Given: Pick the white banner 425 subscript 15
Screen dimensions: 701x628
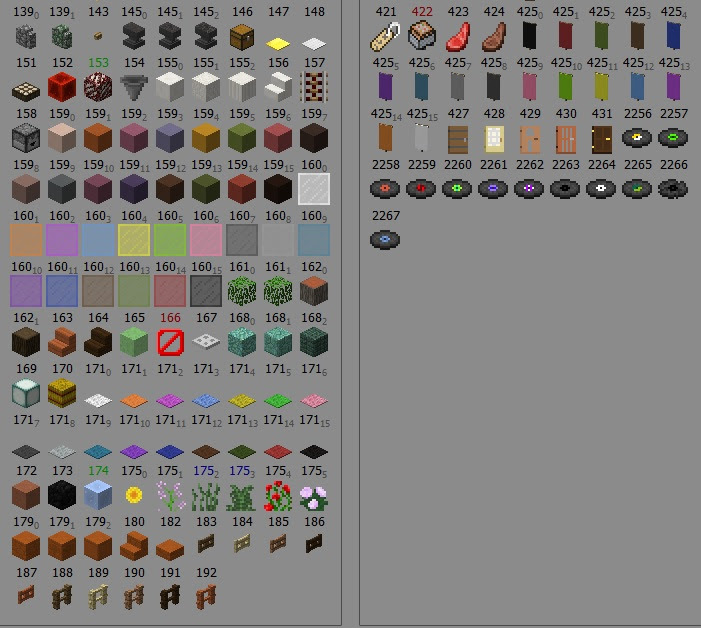Looking at the screenshot, I should 422,138.
